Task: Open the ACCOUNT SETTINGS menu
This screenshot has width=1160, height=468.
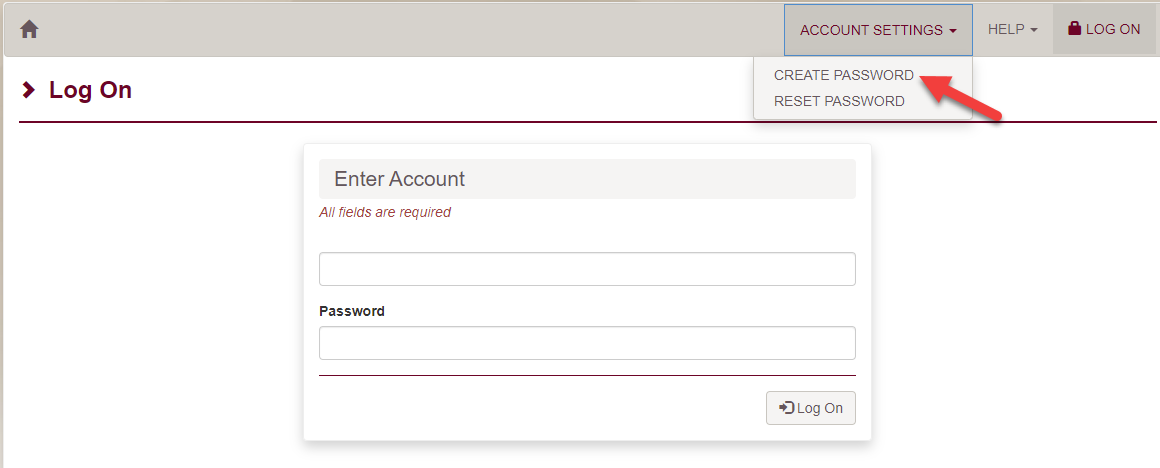Action: (878, 30)
